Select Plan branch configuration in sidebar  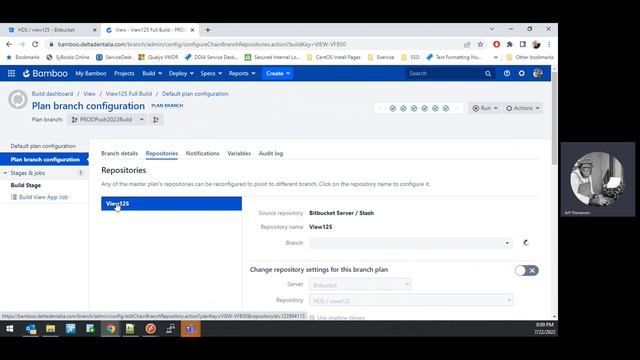tap(44, 160)
